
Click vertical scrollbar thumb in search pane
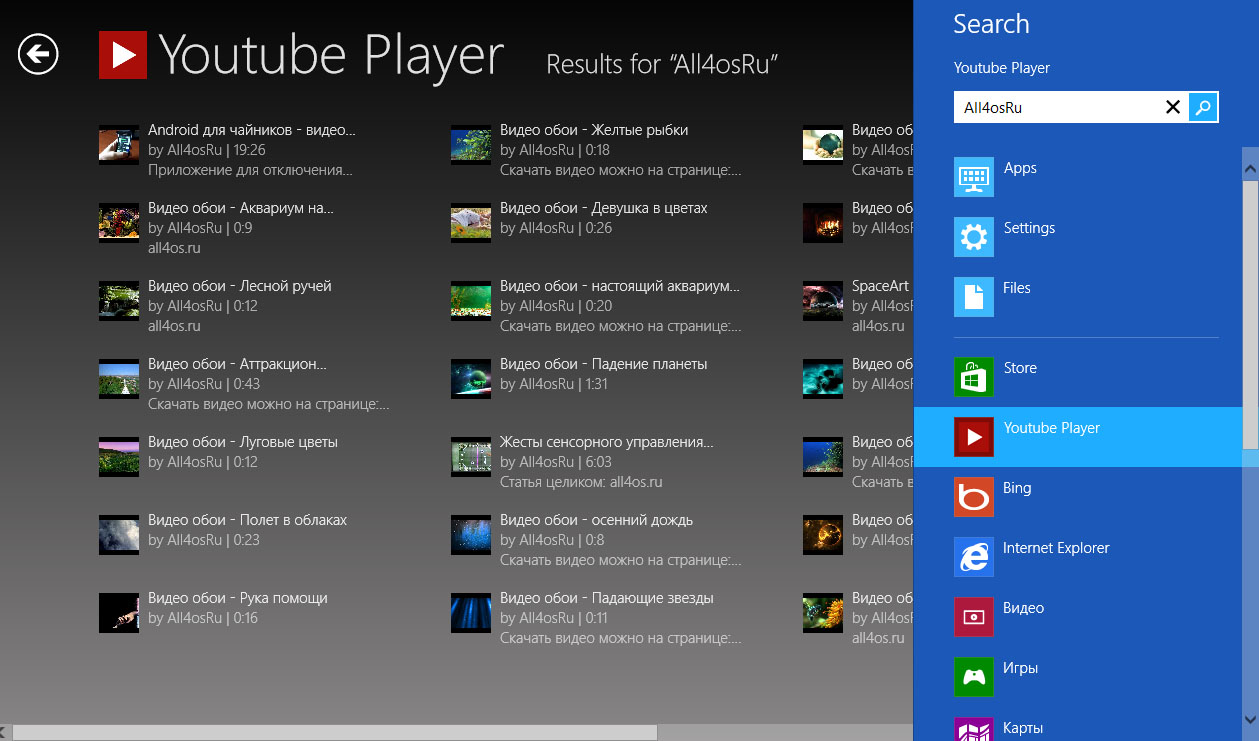tap(1251, 315)
